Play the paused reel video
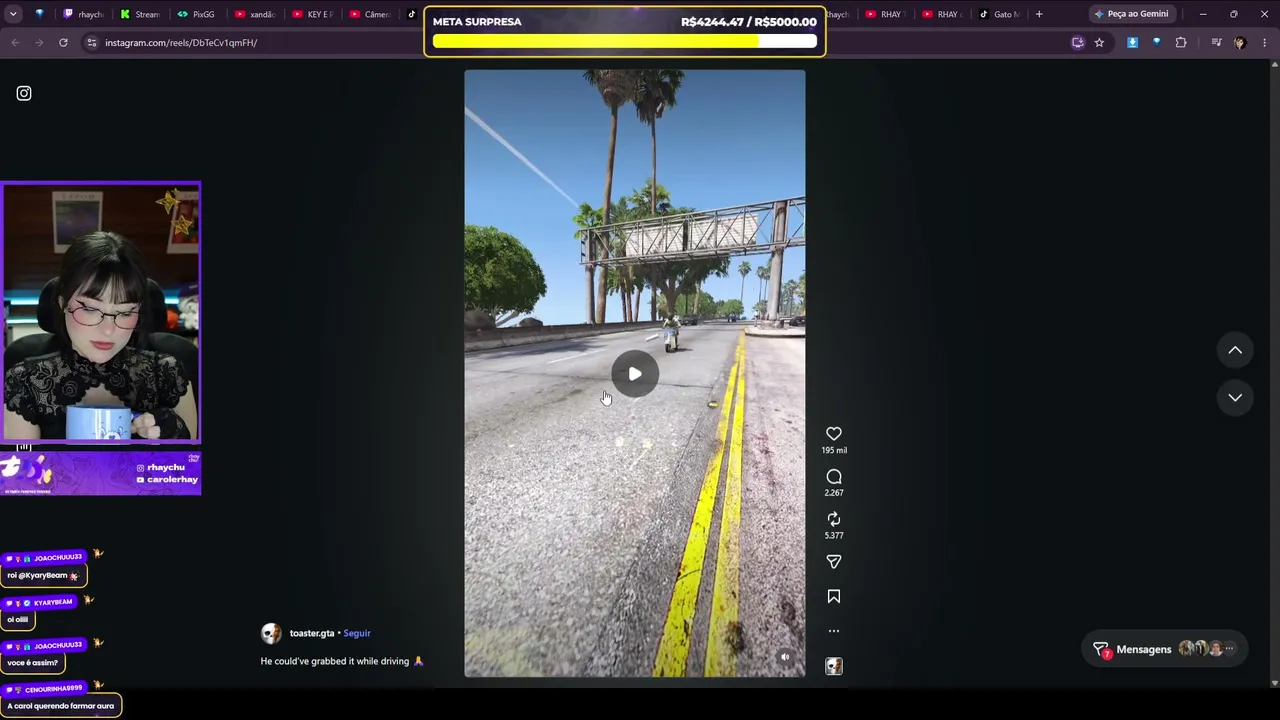Viewport: 1280px width, 720px height. [x=635, y=374]
